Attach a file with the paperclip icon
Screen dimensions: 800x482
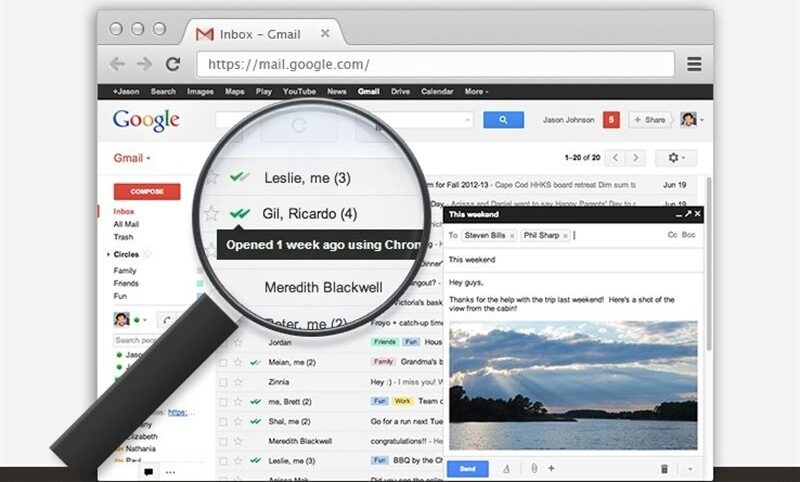point(534,468)
